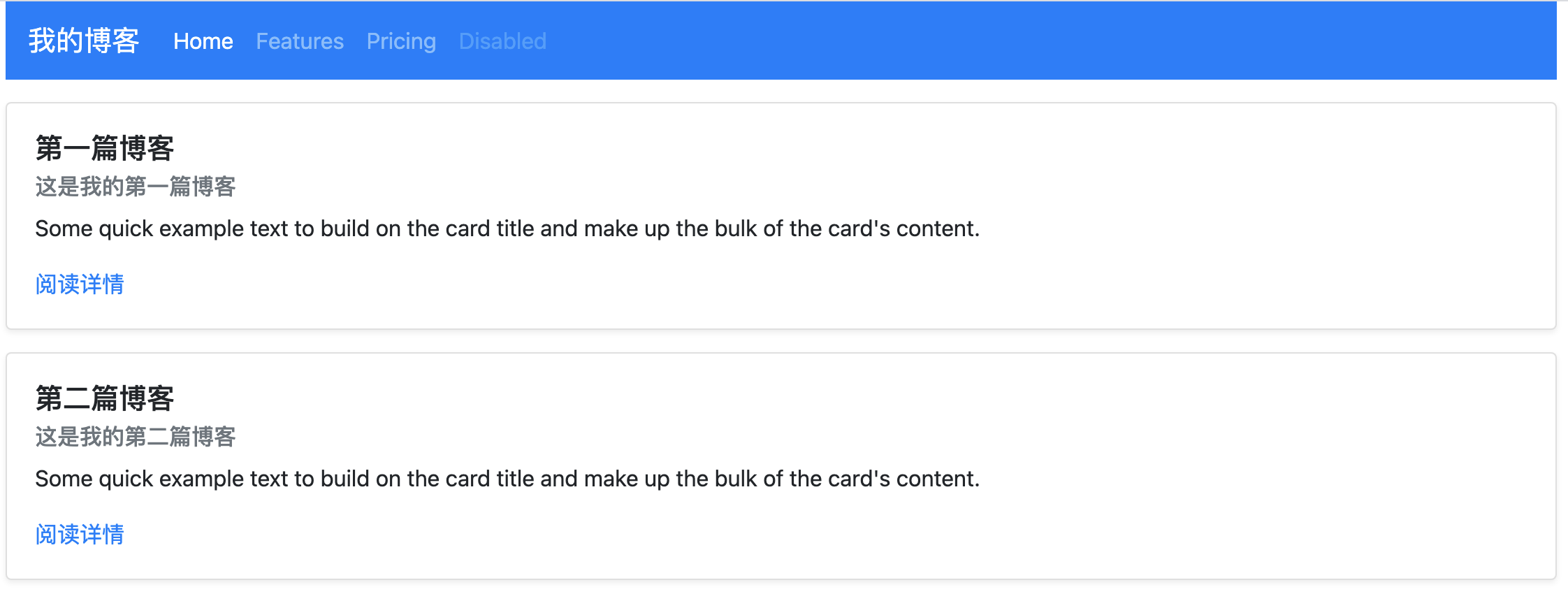Screen dimensions: 1568x594
Task: Click the 第二篇博客 card title
Action: 105,398
